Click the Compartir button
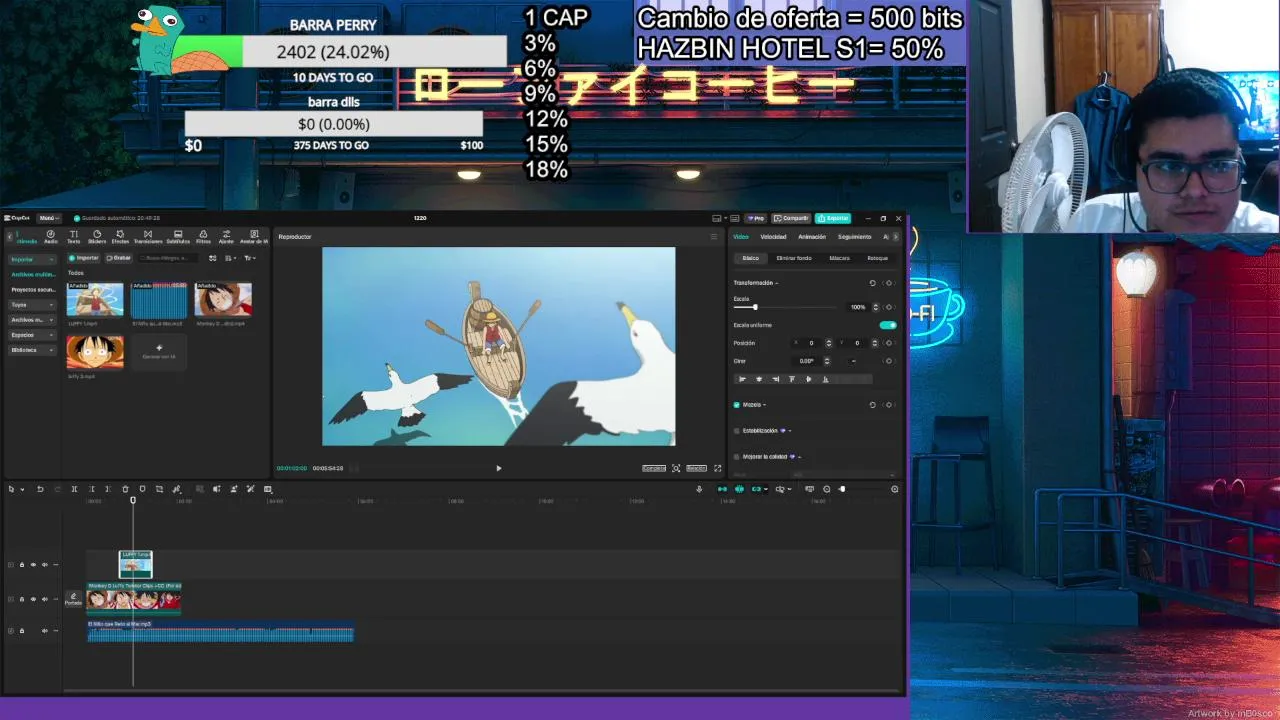This screenshot has height=720, width=1280. tap(791, 218)
